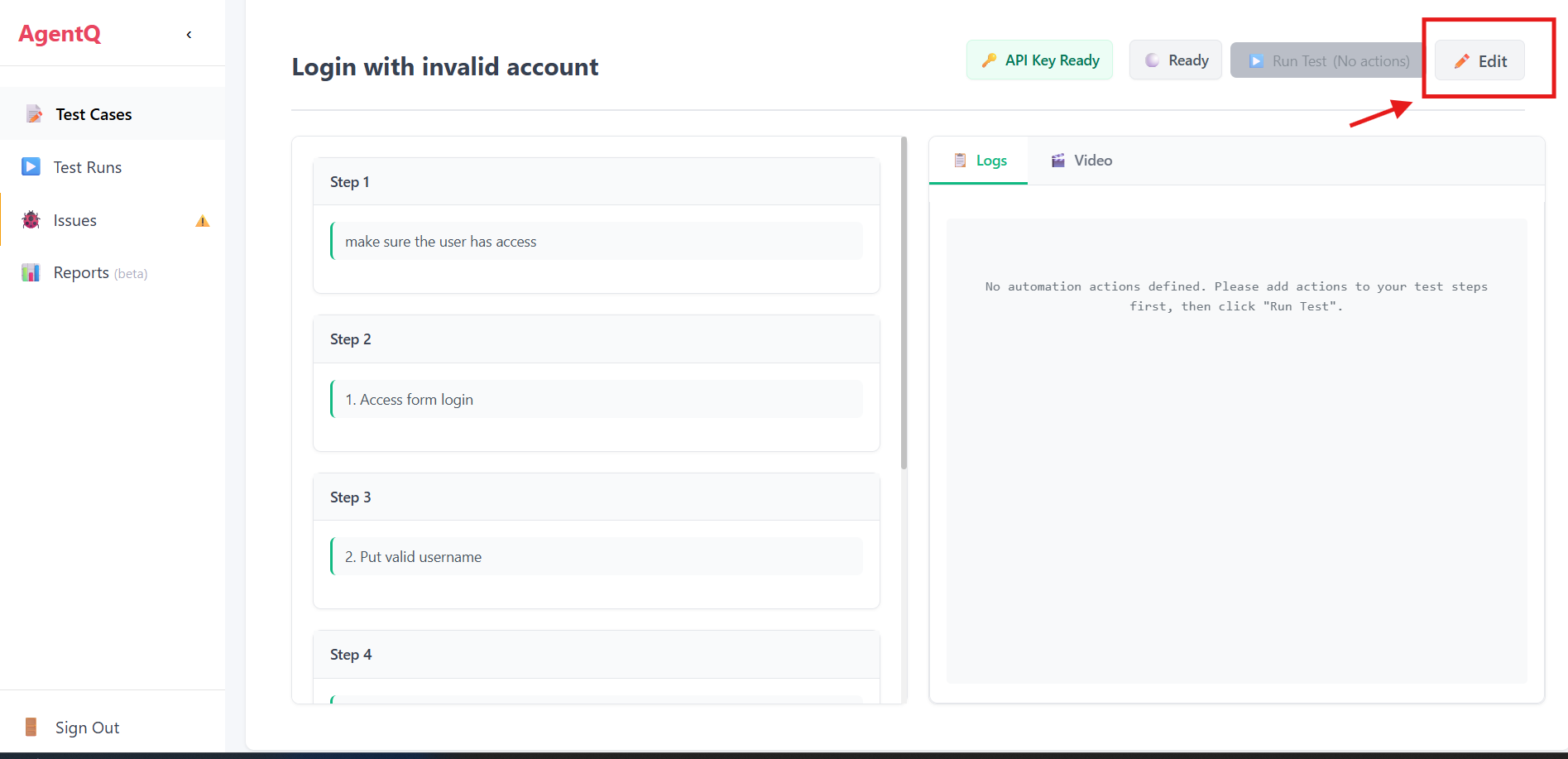Click the Ready status button

[x=1175, y=60]
